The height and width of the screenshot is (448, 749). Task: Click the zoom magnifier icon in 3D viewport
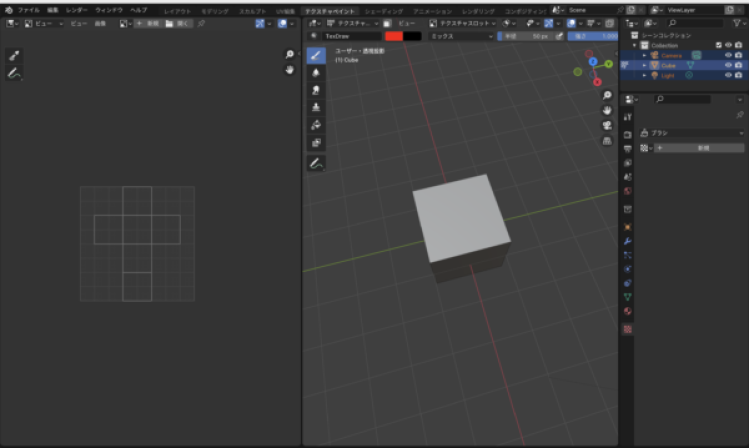pos(607,95)
